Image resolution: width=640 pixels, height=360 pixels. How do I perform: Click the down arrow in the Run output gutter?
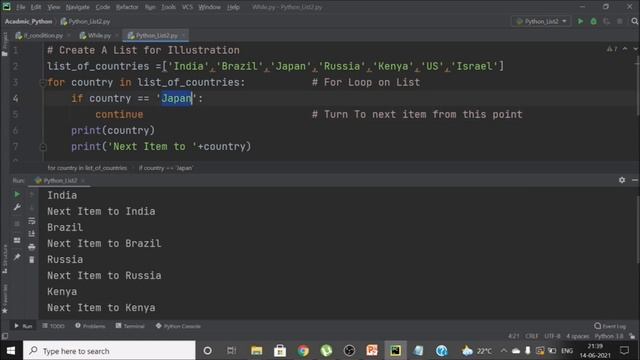(x=32, y=208)
